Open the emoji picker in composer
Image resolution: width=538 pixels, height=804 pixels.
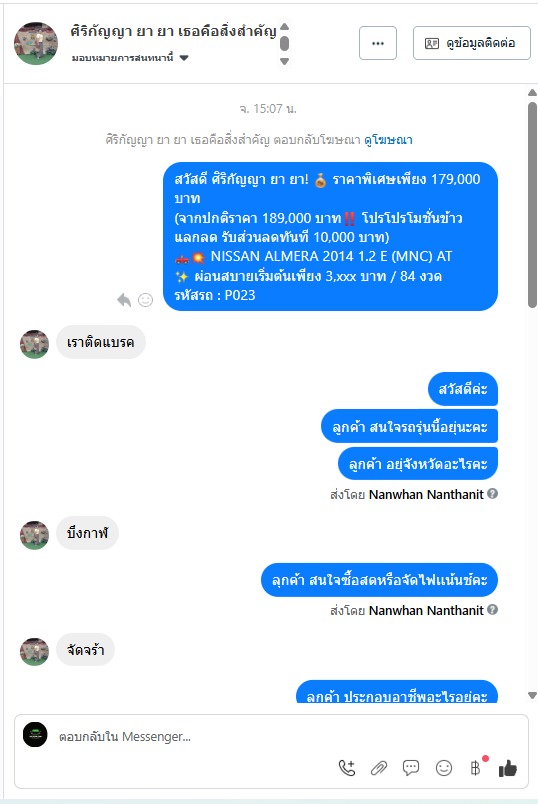pyautogui.click(x=444, y=768)
